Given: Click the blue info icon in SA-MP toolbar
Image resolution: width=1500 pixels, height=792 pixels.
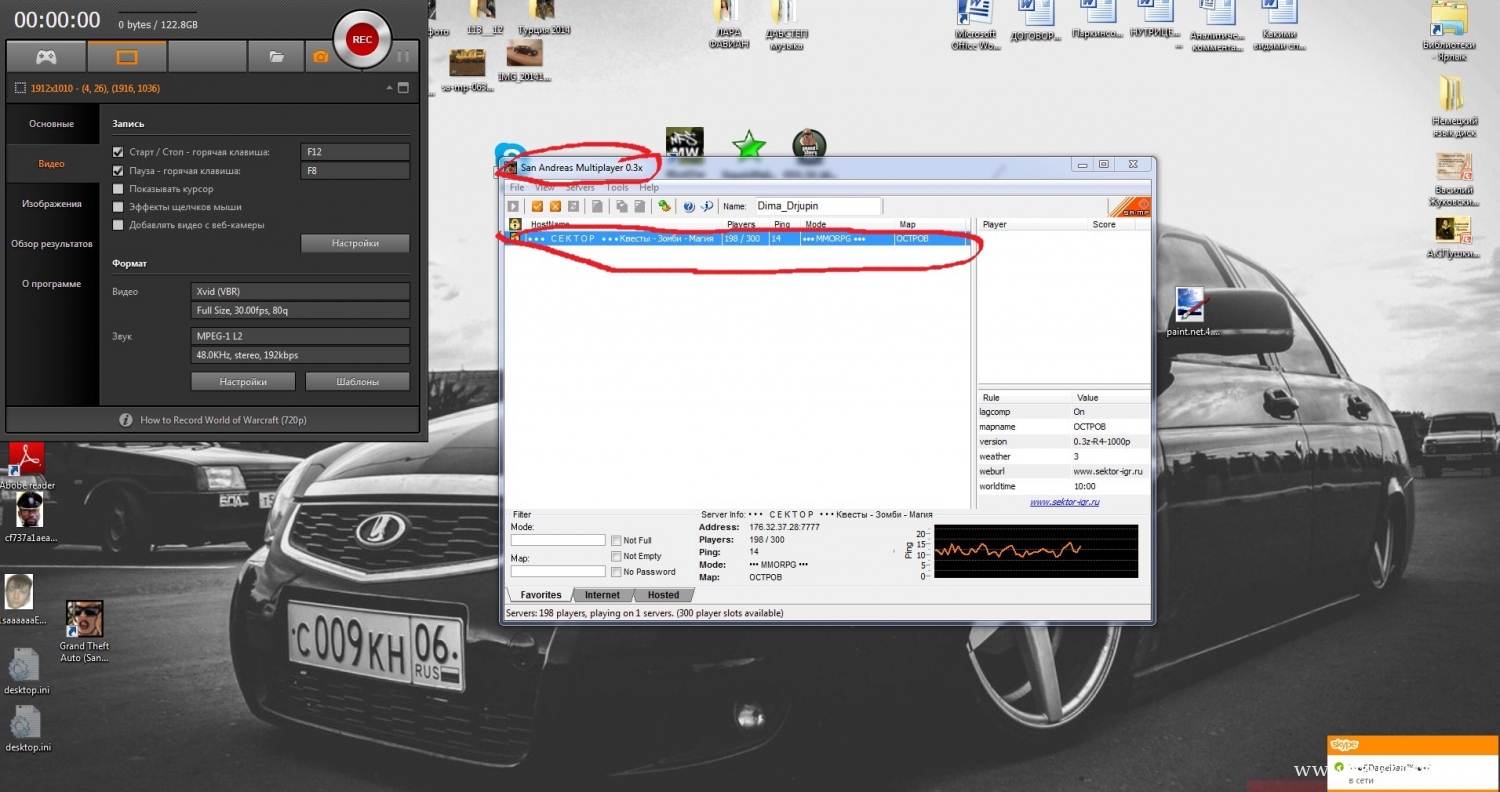Looking at the screenshot, I should [x=706, y=206].
